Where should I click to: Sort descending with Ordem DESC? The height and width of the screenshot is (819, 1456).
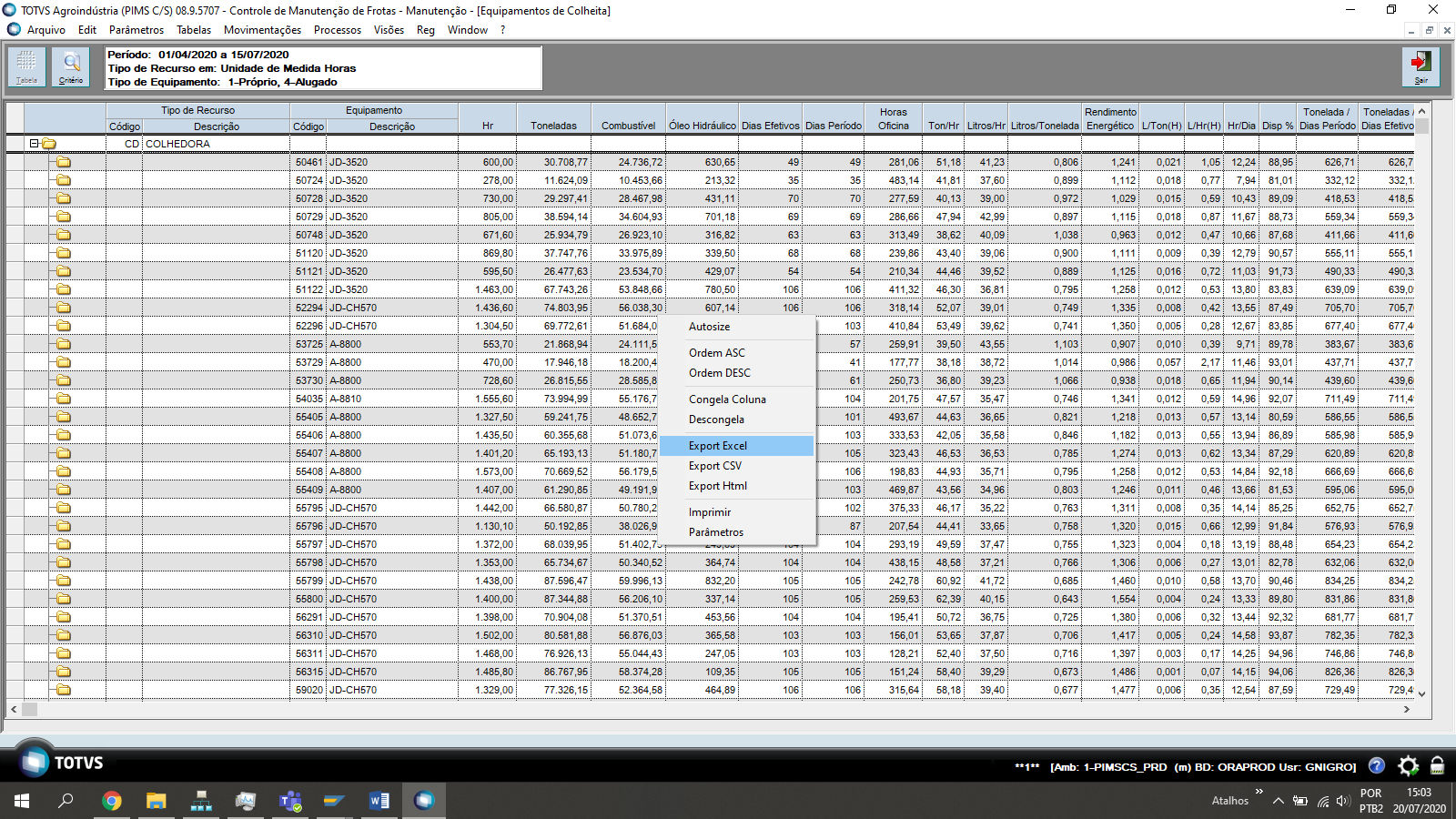point(737,373)
